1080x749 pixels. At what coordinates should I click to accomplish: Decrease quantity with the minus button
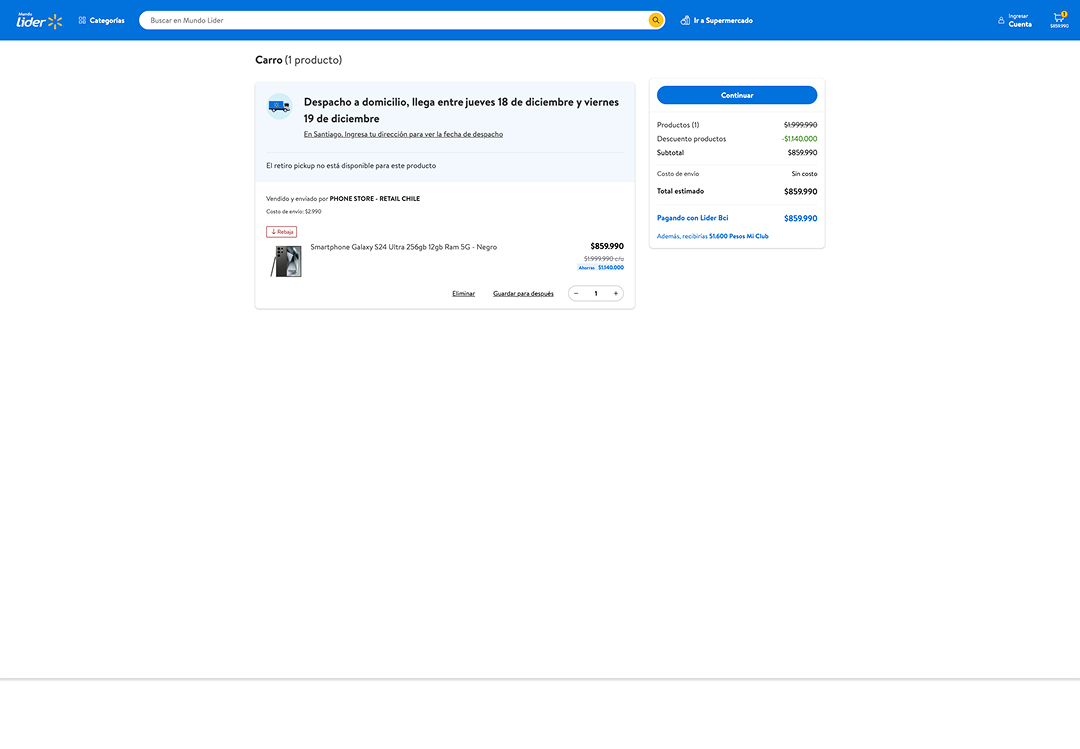(577, 294)
